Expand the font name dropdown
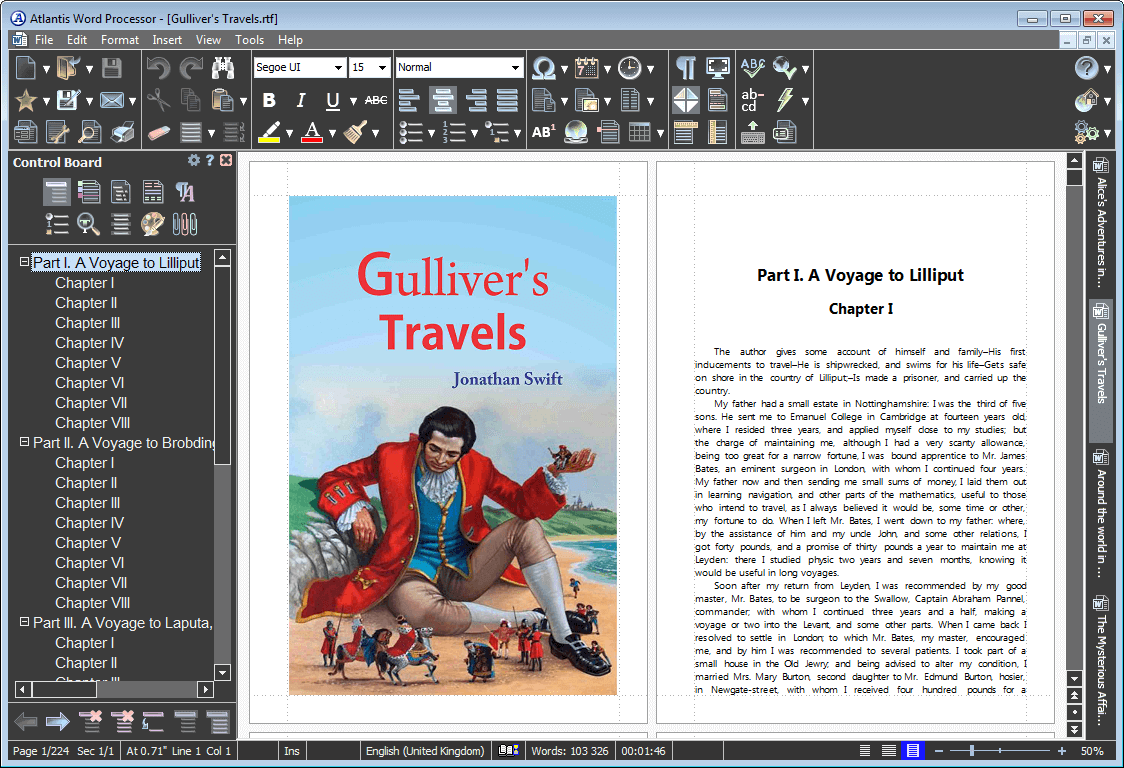The height and width of the screenshot is (768, 1124). (338, 67)
